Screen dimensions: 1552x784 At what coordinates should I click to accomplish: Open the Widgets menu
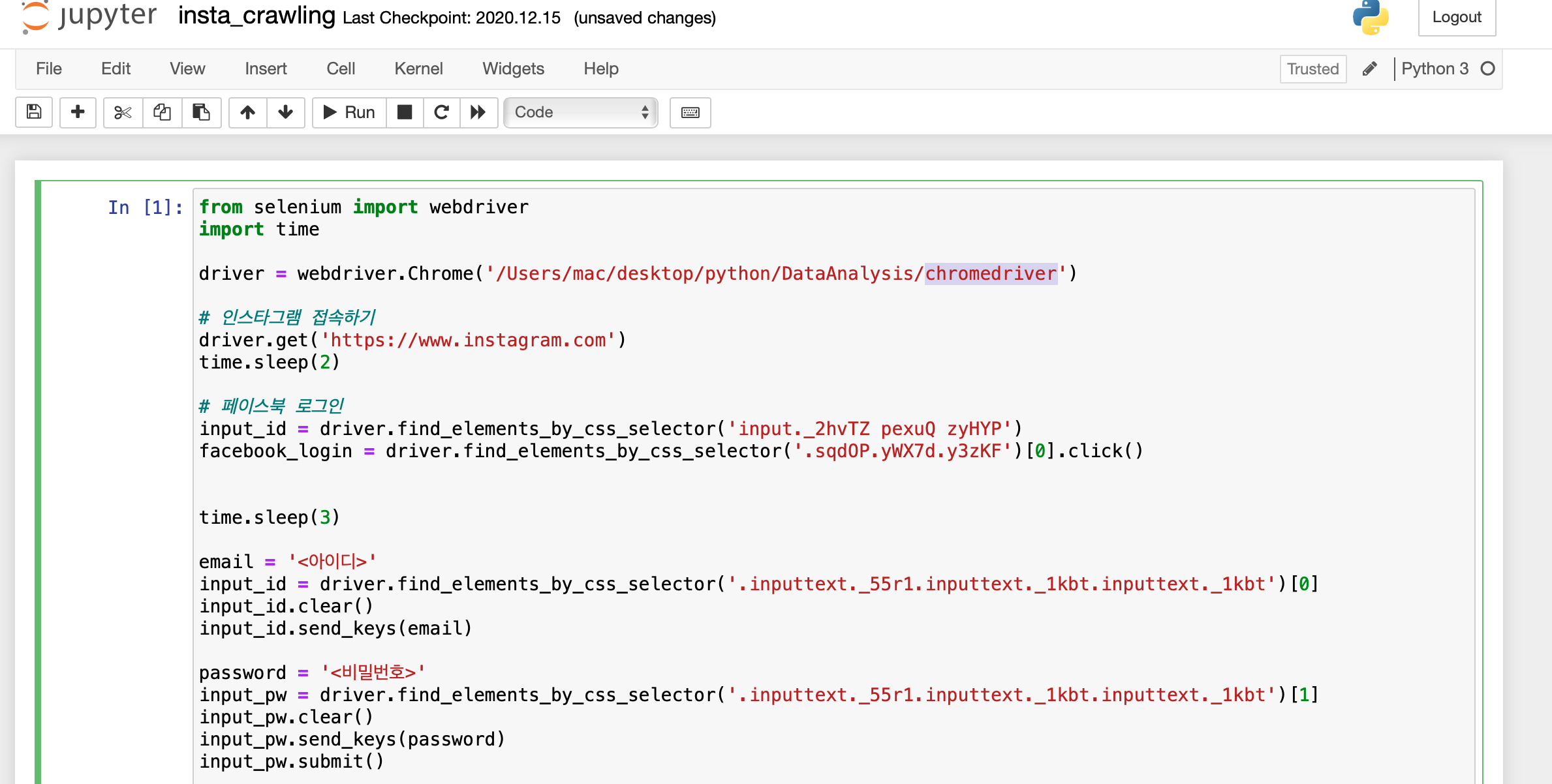tap(513, 68)
